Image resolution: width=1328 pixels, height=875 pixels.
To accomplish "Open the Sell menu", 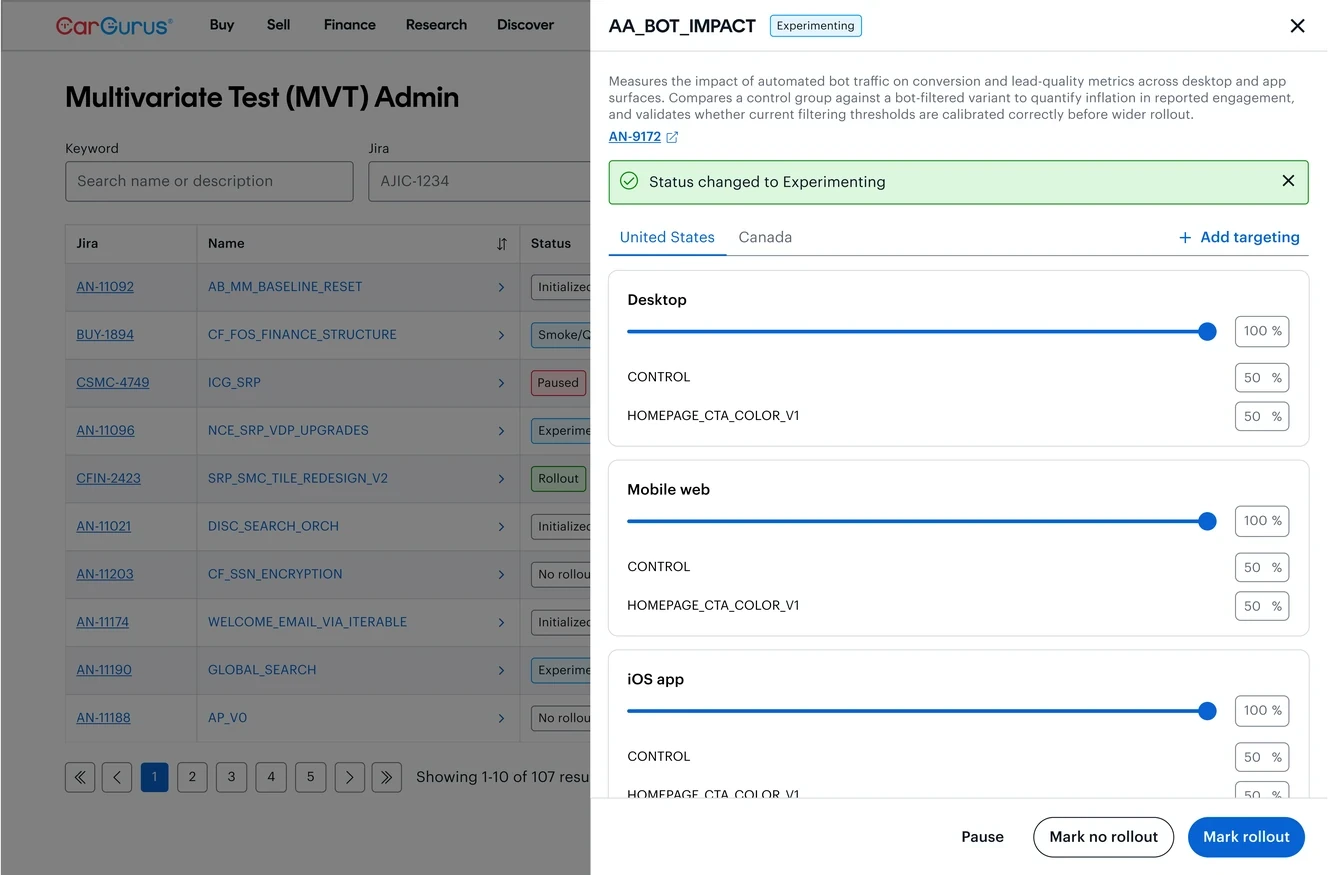I will (x=279, y=25).
